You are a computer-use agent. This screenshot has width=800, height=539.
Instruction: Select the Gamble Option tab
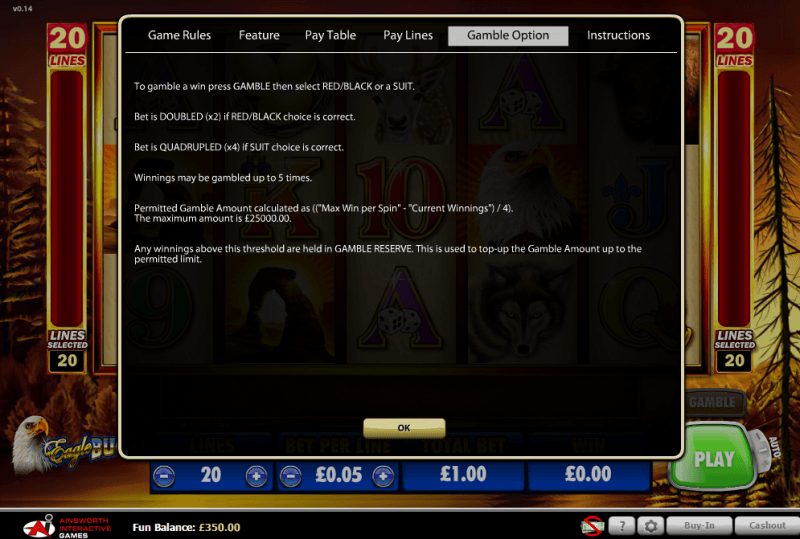(x=508, y=36)
